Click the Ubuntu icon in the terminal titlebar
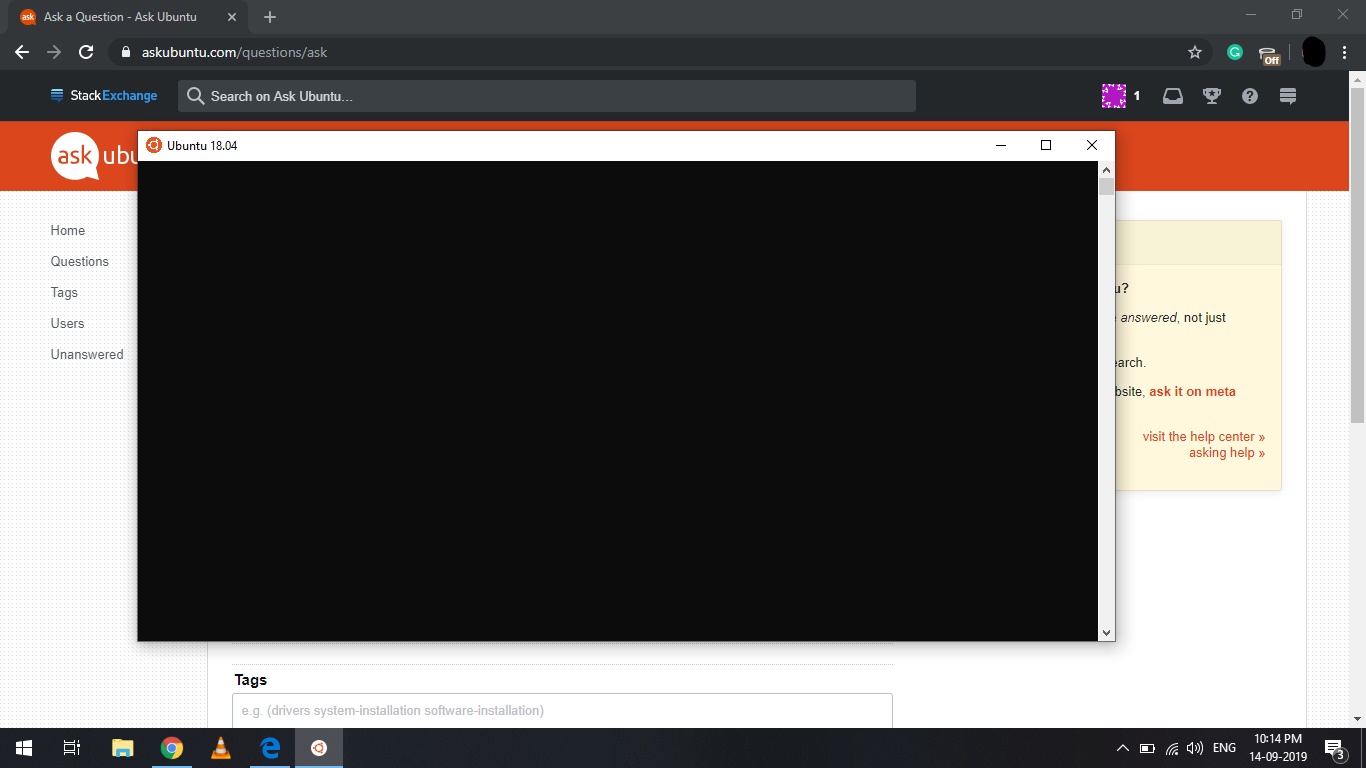 pos(154,145)
